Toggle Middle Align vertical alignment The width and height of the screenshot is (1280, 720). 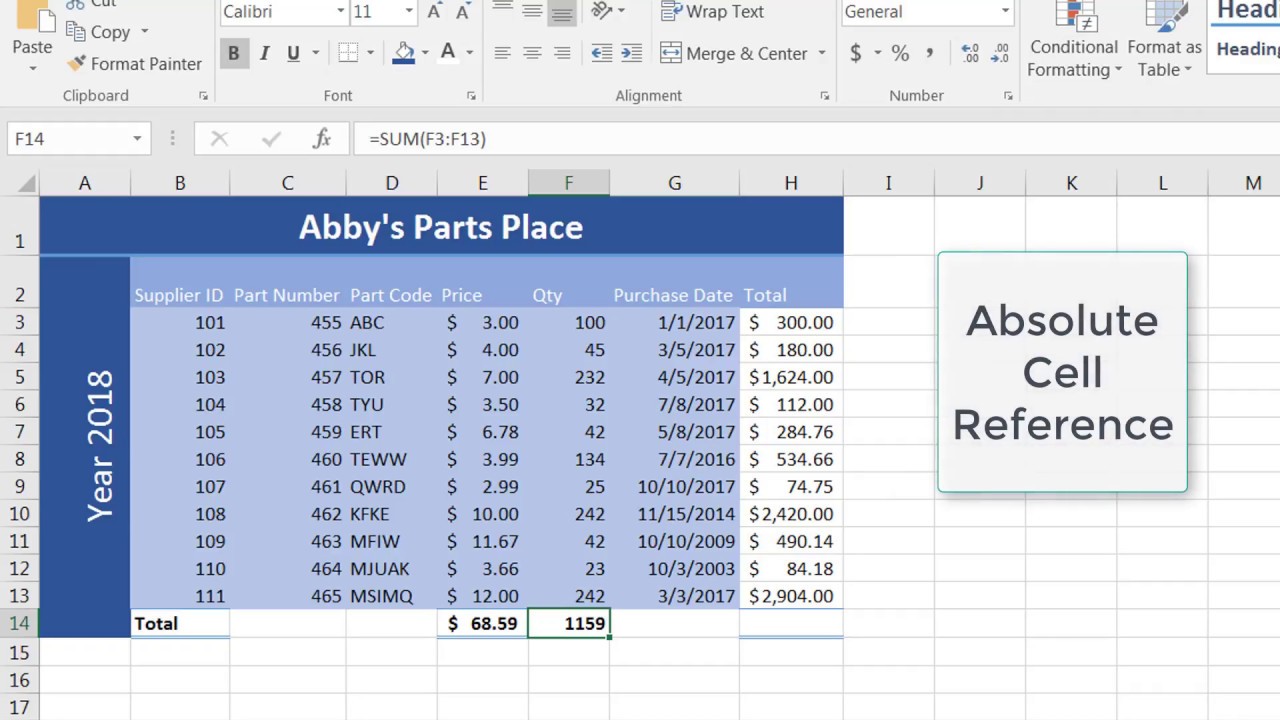532,12
